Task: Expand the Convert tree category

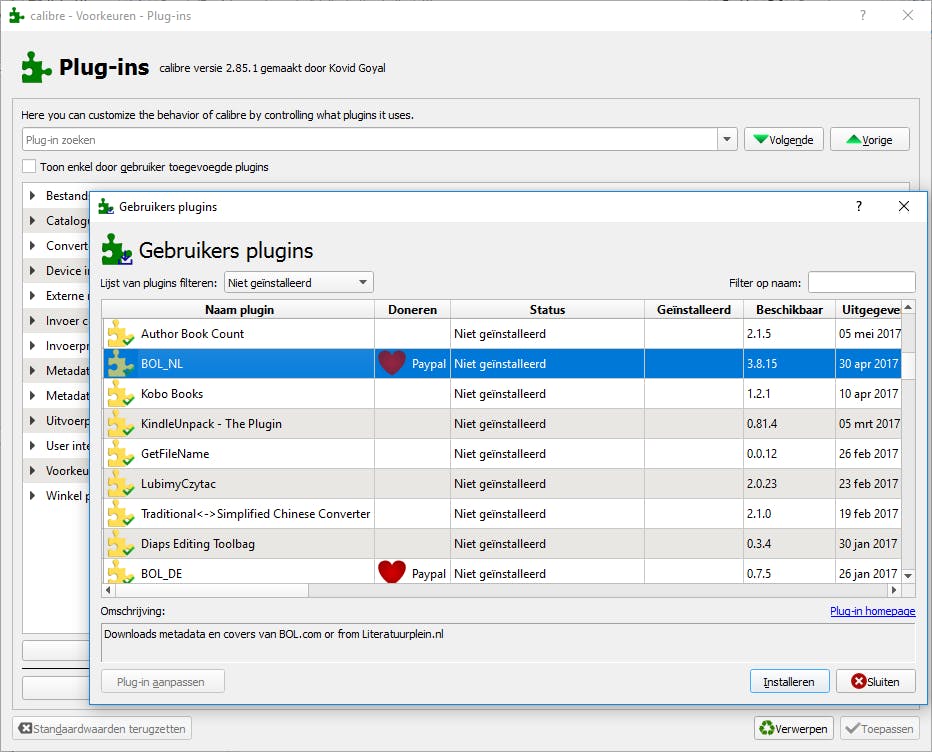Action: (x=33, y=245)
